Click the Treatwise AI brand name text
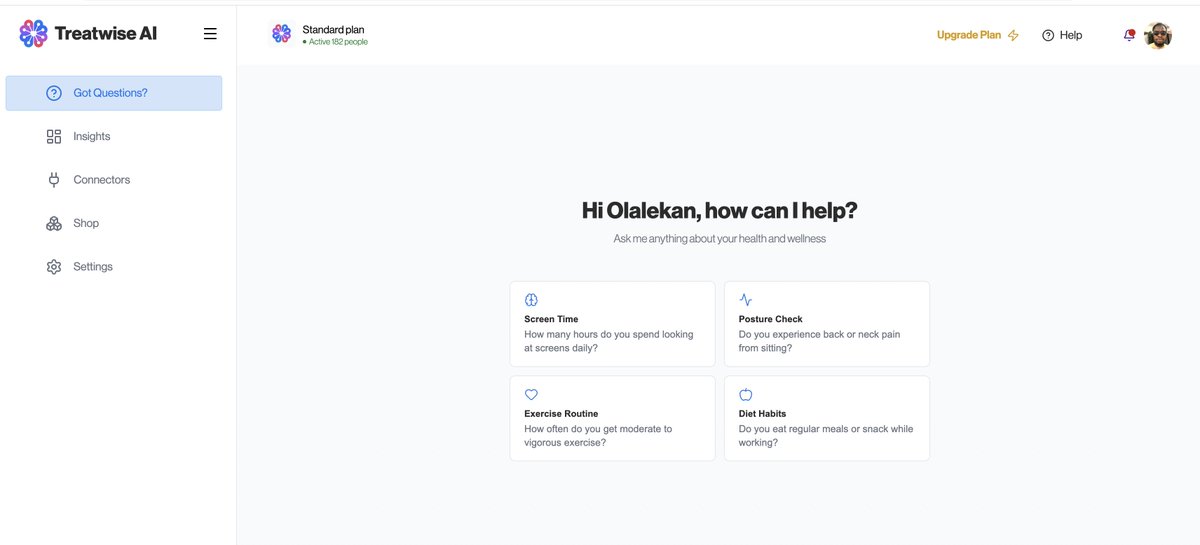Viewport: 1200px width, 545px height. (x=106, y=34)
